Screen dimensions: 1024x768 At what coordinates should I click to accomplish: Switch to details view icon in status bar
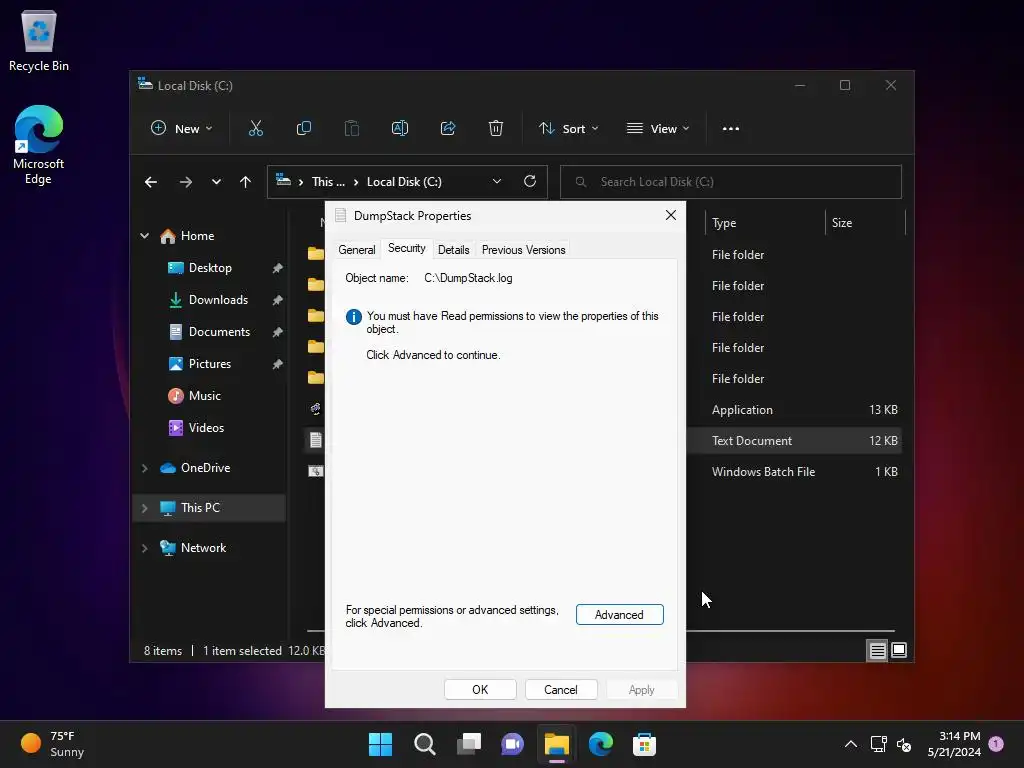[877, 650]
